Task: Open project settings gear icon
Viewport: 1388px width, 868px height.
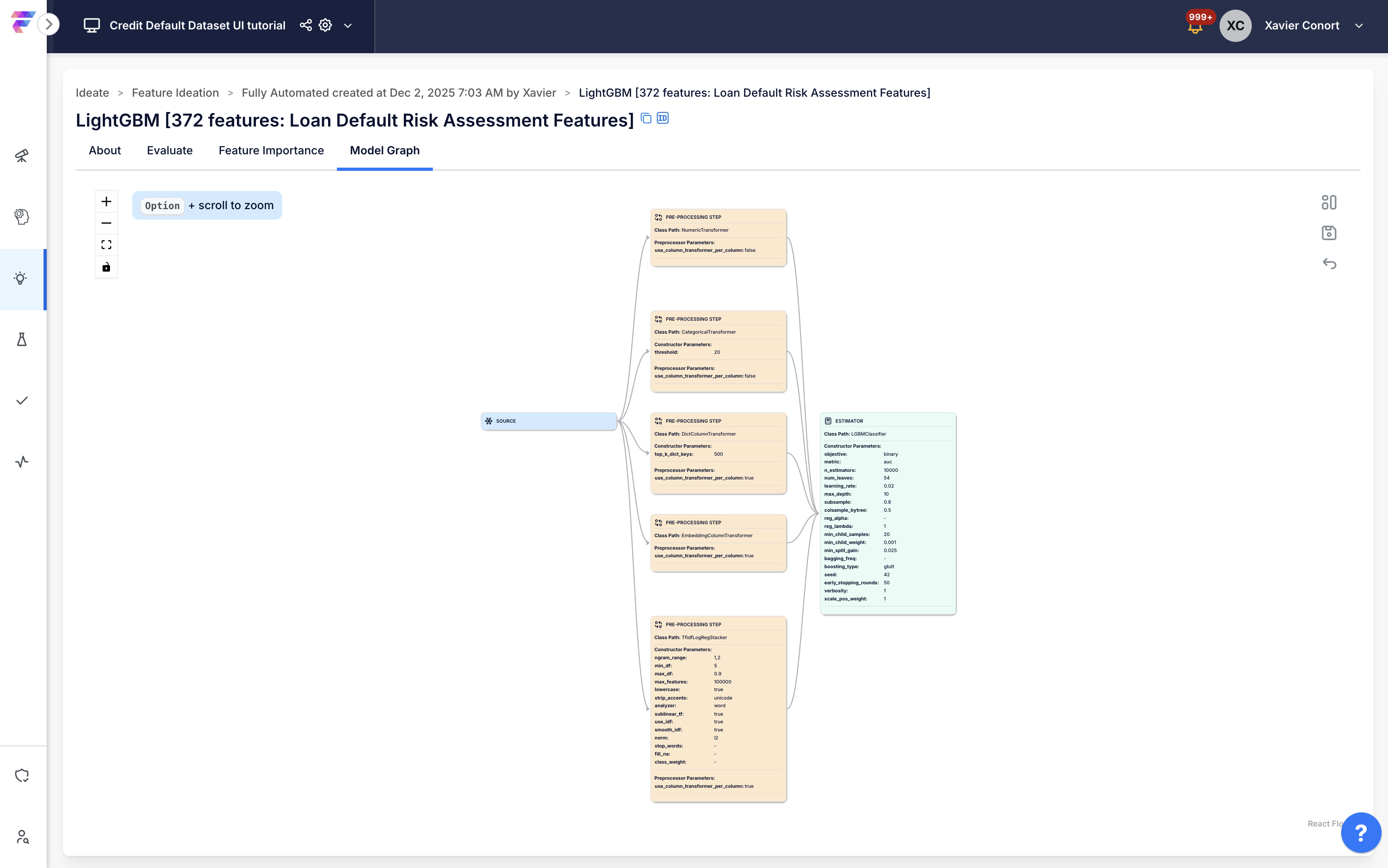Action: click(x=326, y=25)
